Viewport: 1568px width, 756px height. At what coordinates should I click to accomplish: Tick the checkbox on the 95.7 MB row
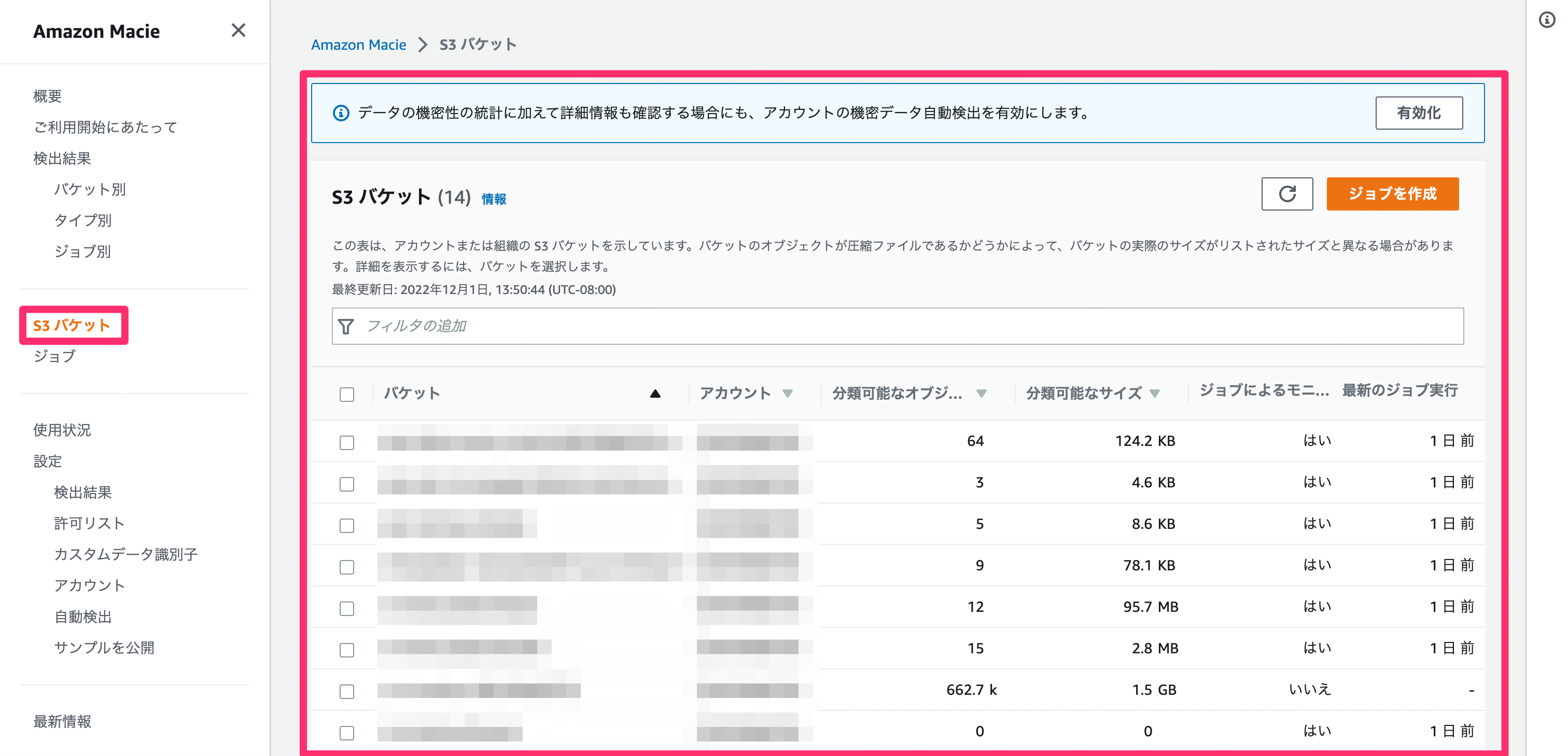click(347, 608)
